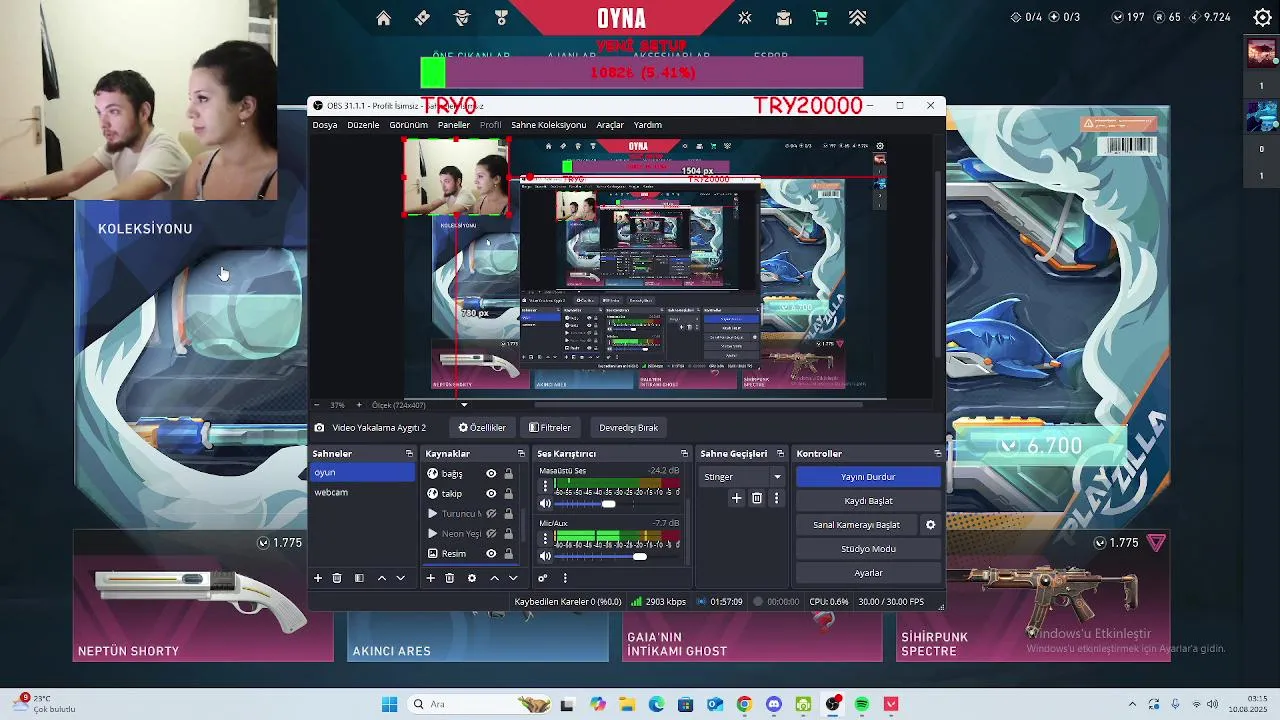The image size is (1280, 720).
Task: Remove scene transition with trash icon
Action: coord(757,498)
